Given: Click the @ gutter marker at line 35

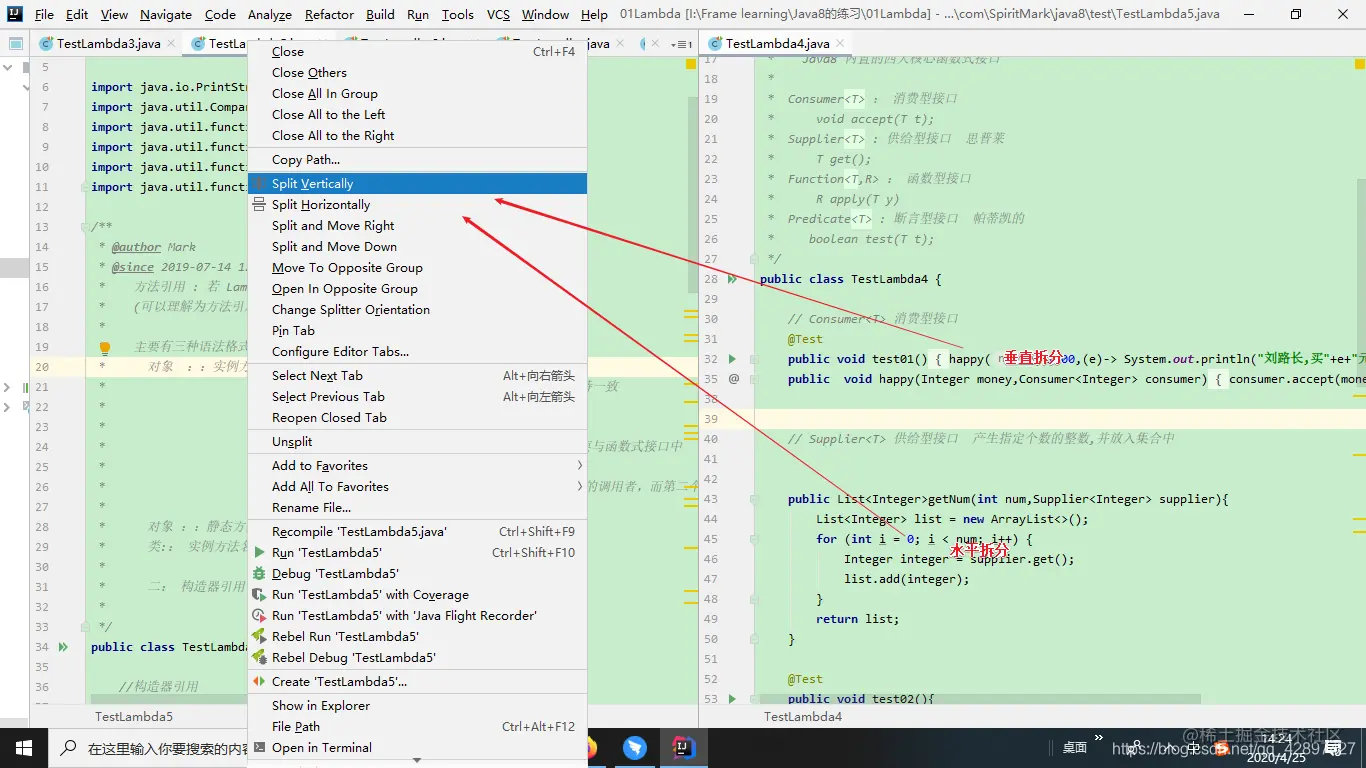Looking at the screenshot, I should [733, 379].
